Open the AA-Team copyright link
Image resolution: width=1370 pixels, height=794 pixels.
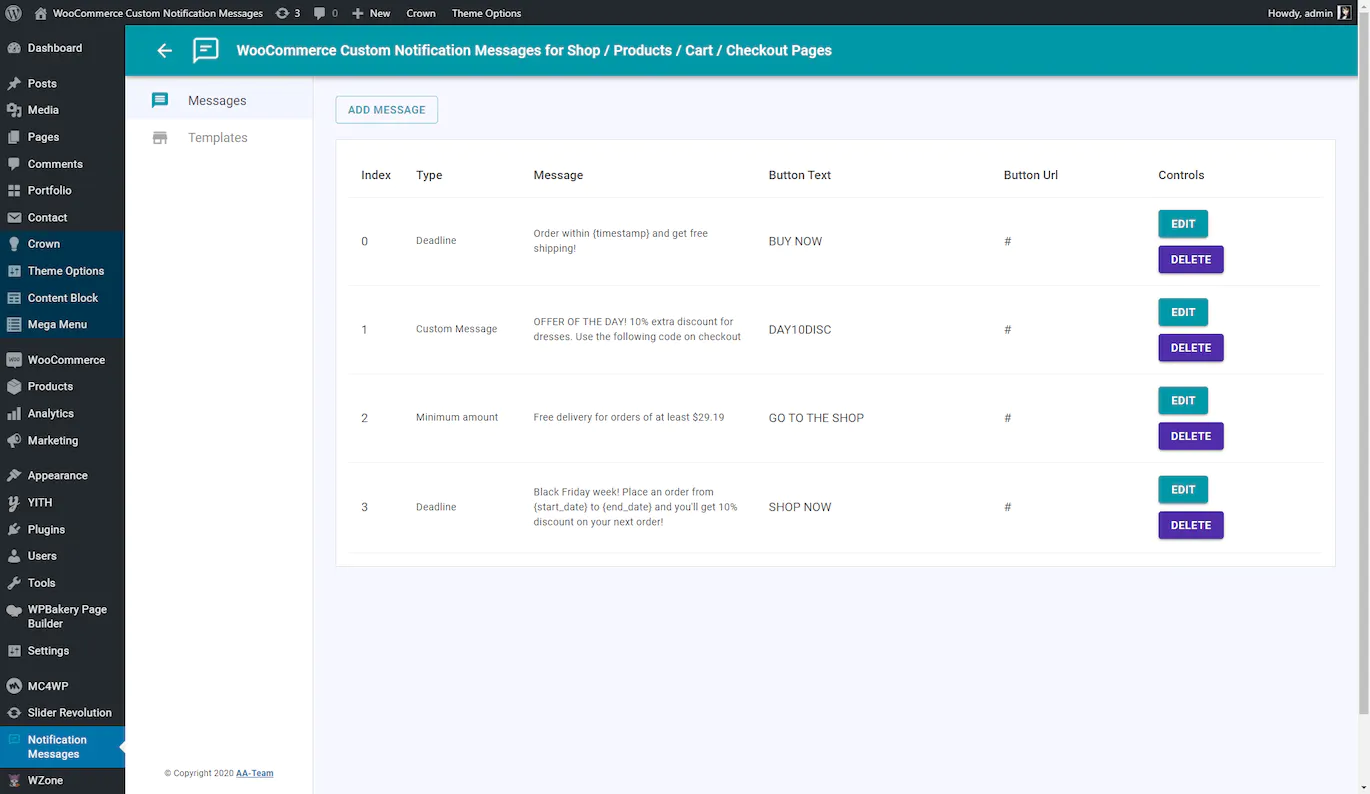(254, 773)
